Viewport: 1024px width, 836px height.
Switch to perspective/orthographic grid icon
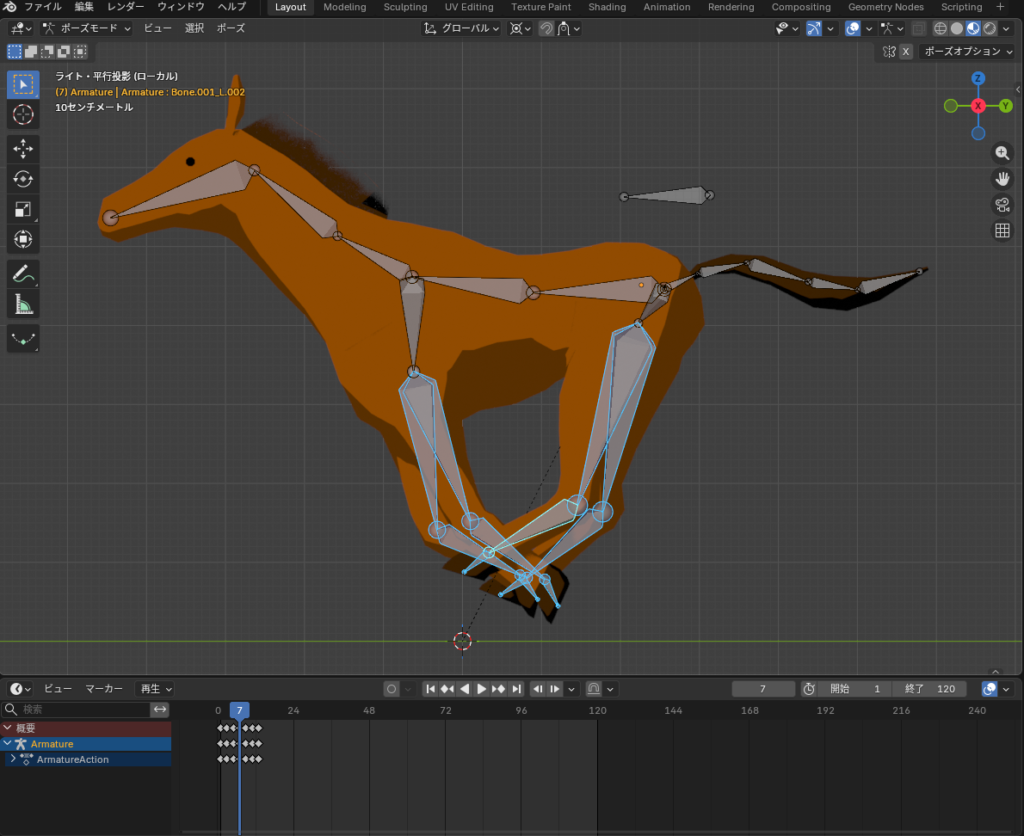point(1002,231)
